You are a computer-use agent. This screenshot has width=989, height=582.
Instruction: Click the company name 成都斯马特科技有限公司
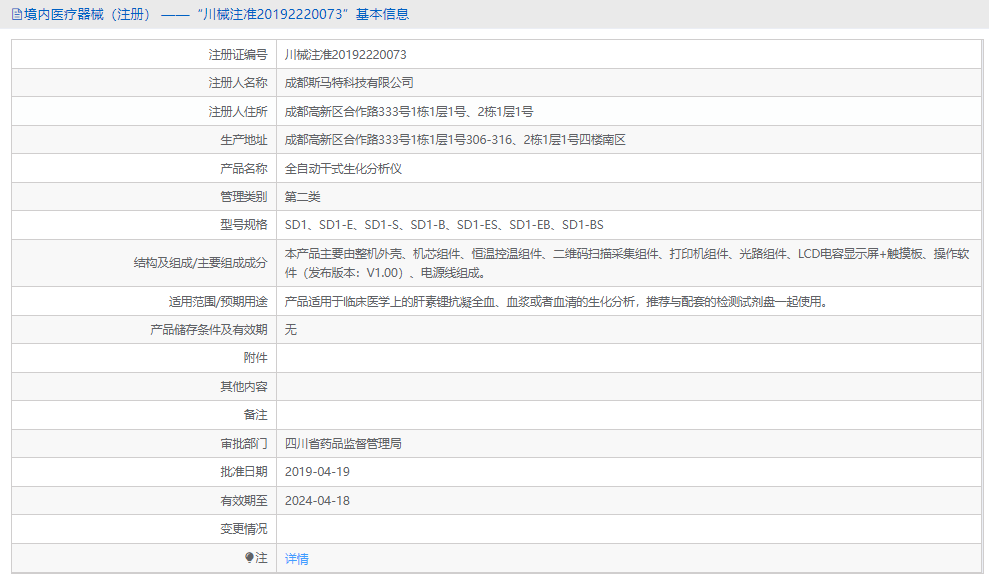pyautogui.click(x=346, y=82)
